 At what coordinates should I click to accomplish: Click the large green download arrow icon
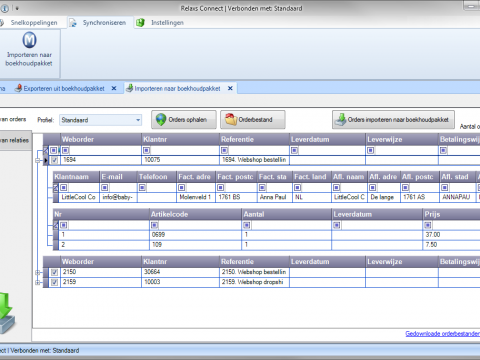[6, 312]
